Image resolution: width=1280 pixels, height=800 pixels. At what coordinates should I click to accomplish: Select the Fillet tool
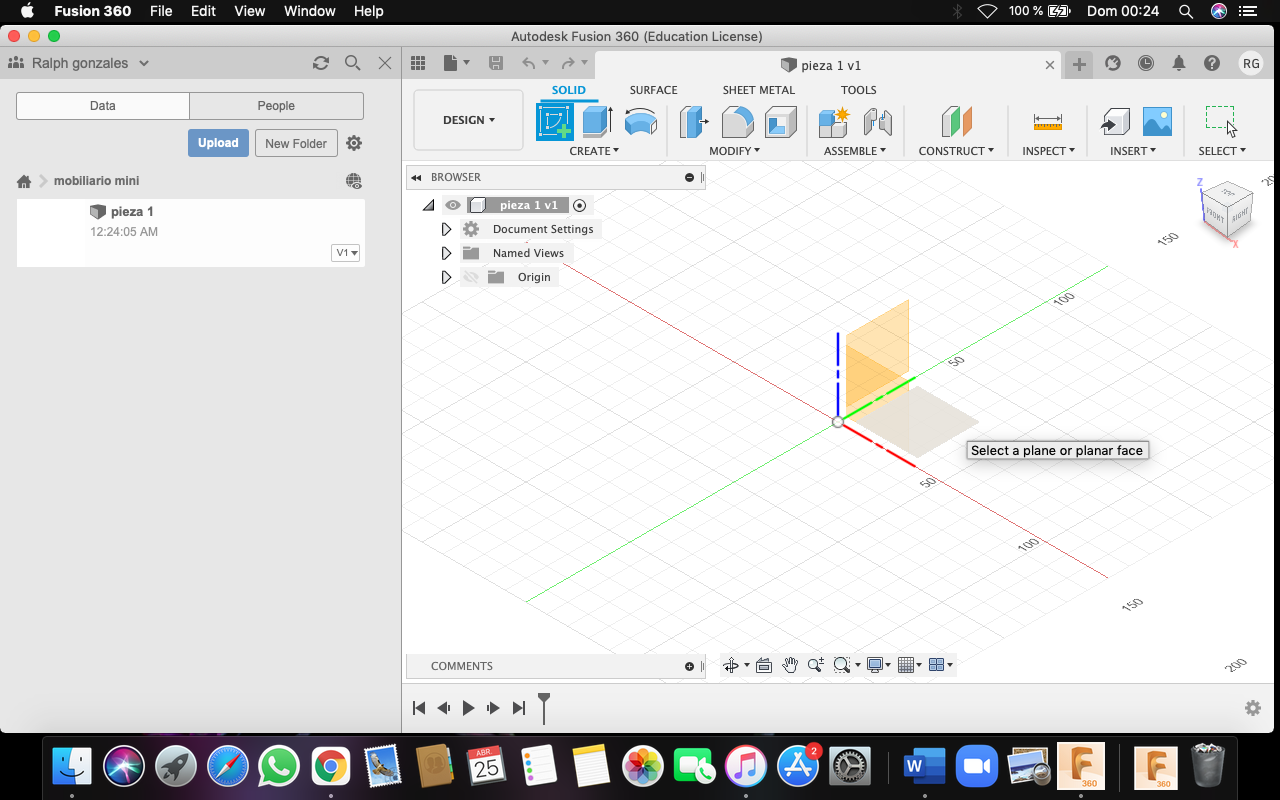tap(738, 122)
